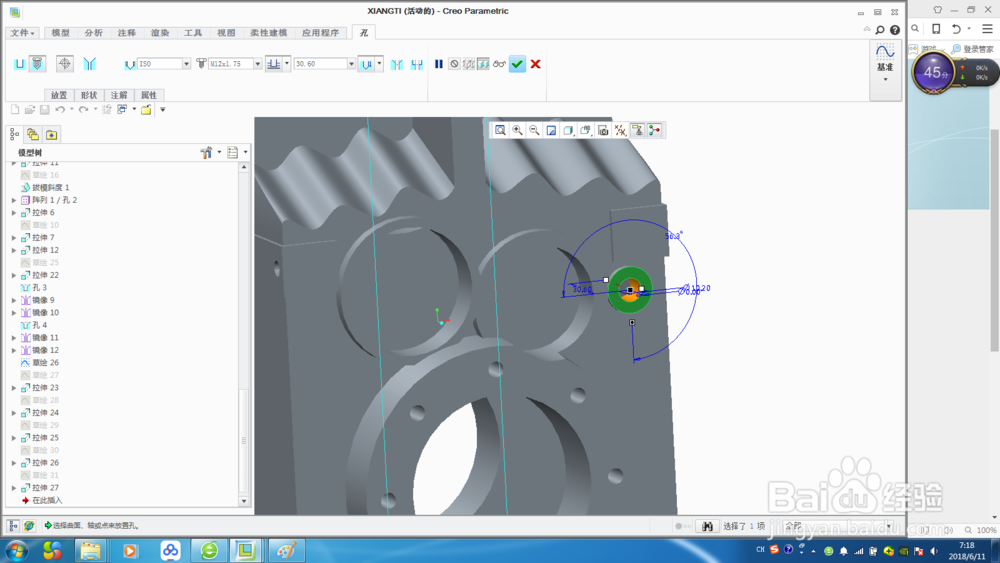Select the unattached preview mode icon
The width and height of the screenshot is (1000, 563).
[x=469, y=64]
